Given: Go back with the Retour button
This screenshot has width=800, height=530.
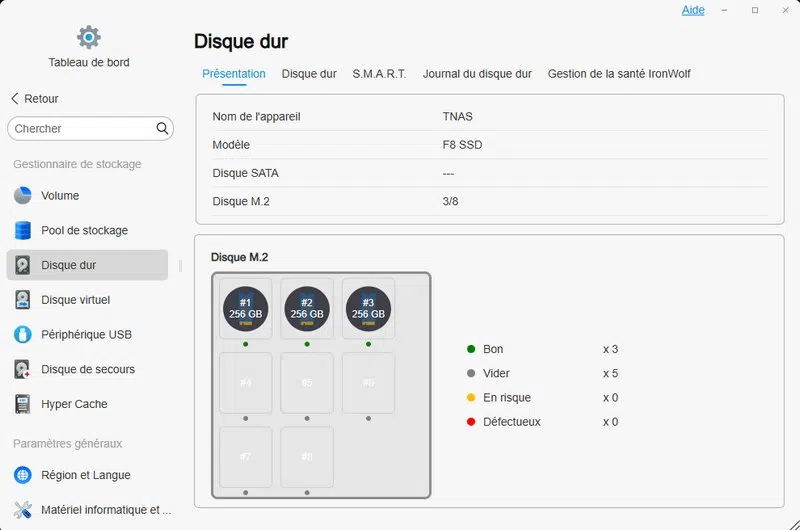Looking at the screenshot, I should 35,98.
